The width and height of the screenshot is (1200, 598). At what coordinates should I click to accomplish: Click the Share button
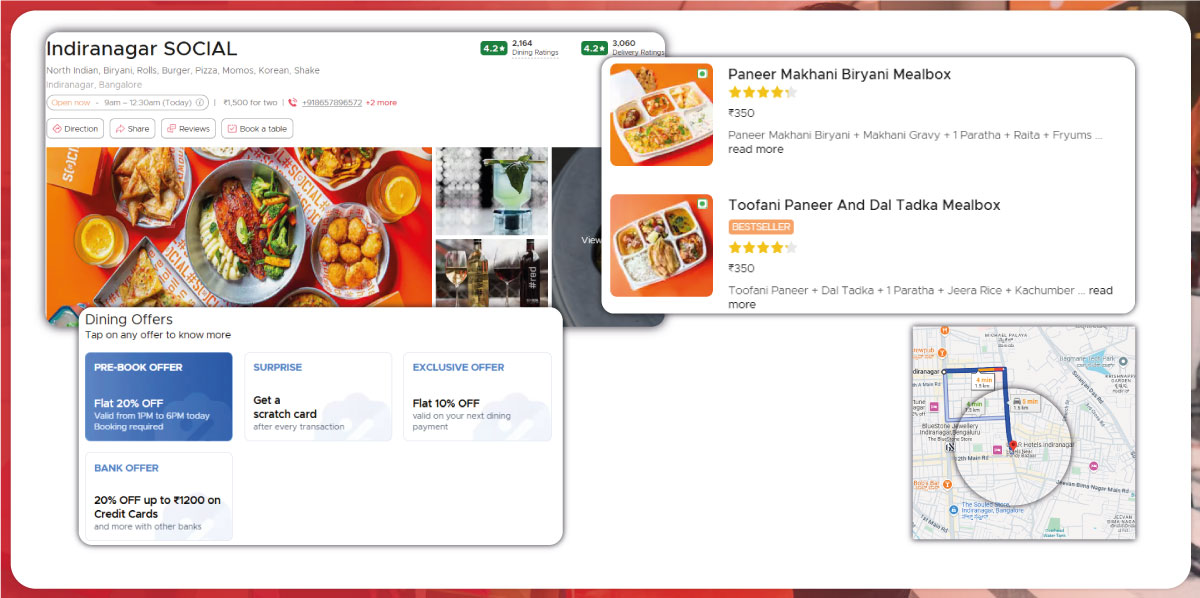coord(132,129)
